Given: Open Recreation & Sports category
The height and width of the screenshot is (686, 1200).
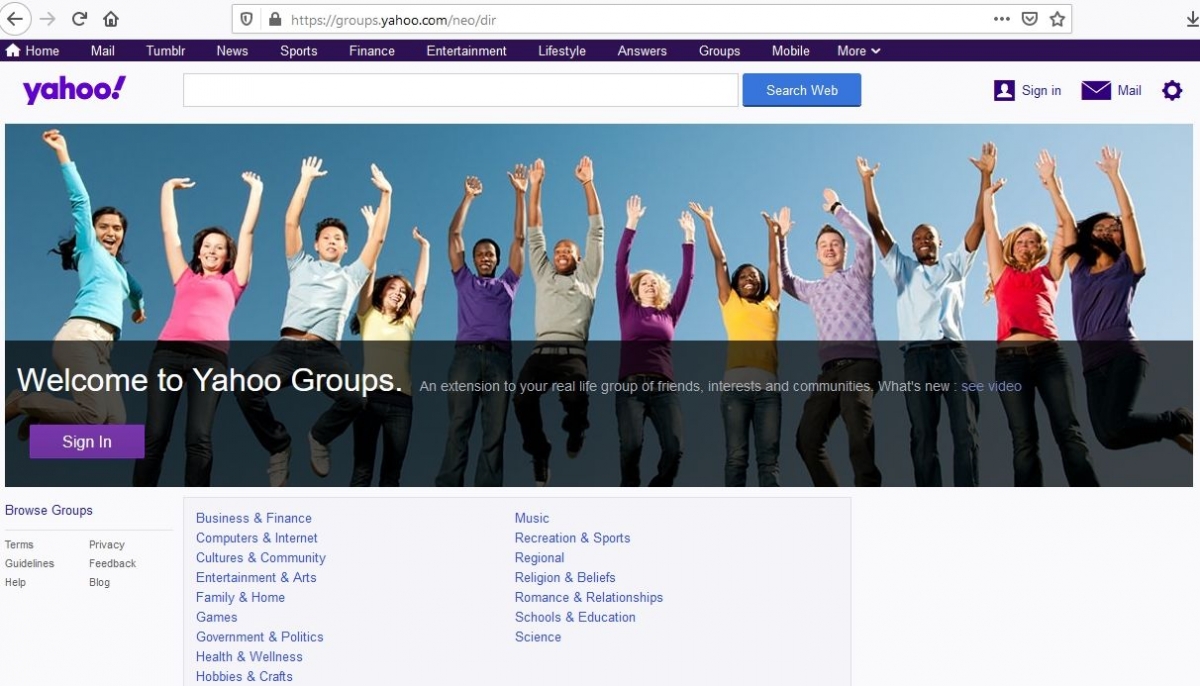Looking at the screenshot, I should [573, 538].
